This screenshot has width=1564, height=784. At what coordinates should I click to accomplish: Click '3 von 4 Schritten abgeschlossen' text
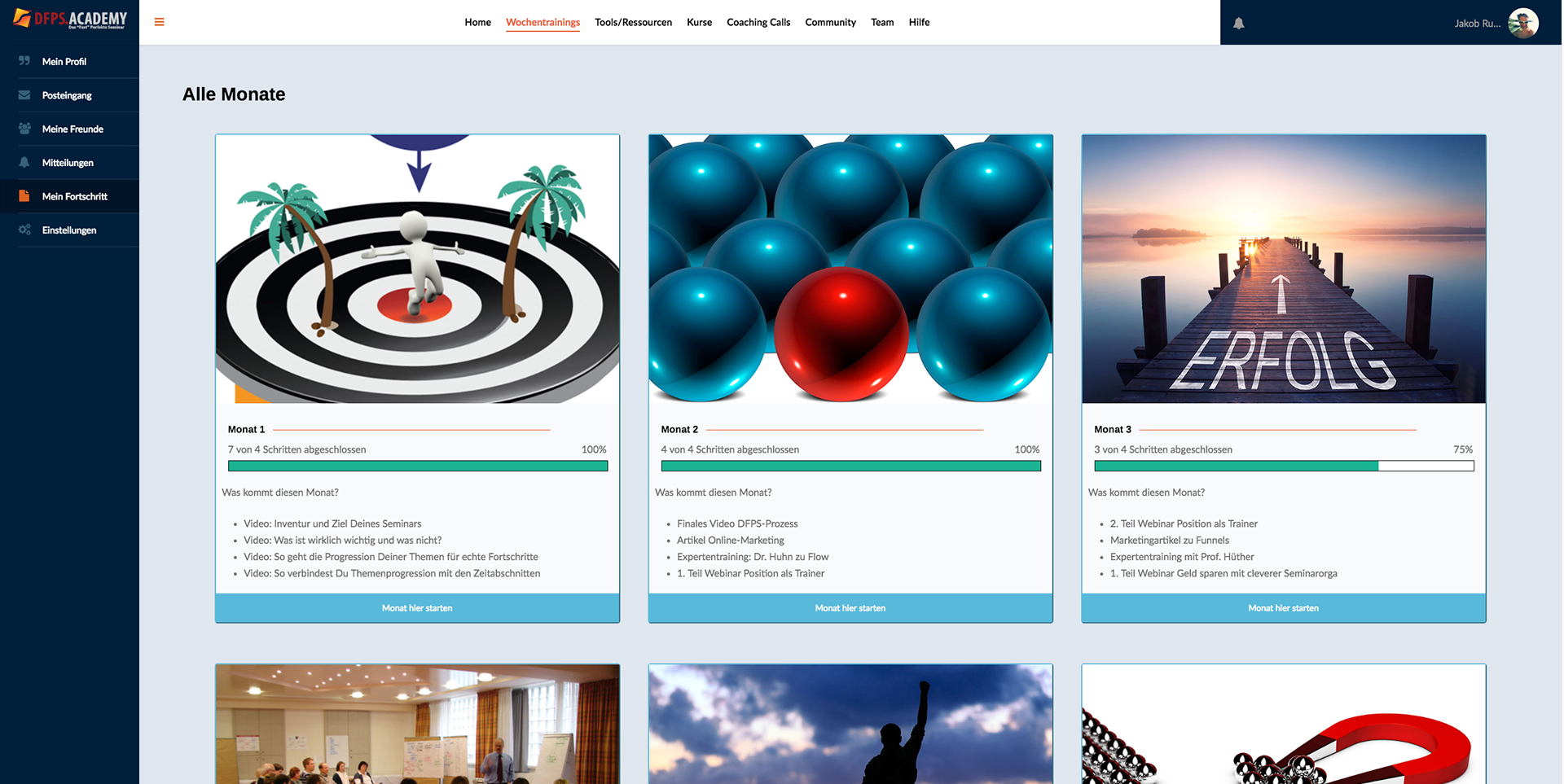1163,449
